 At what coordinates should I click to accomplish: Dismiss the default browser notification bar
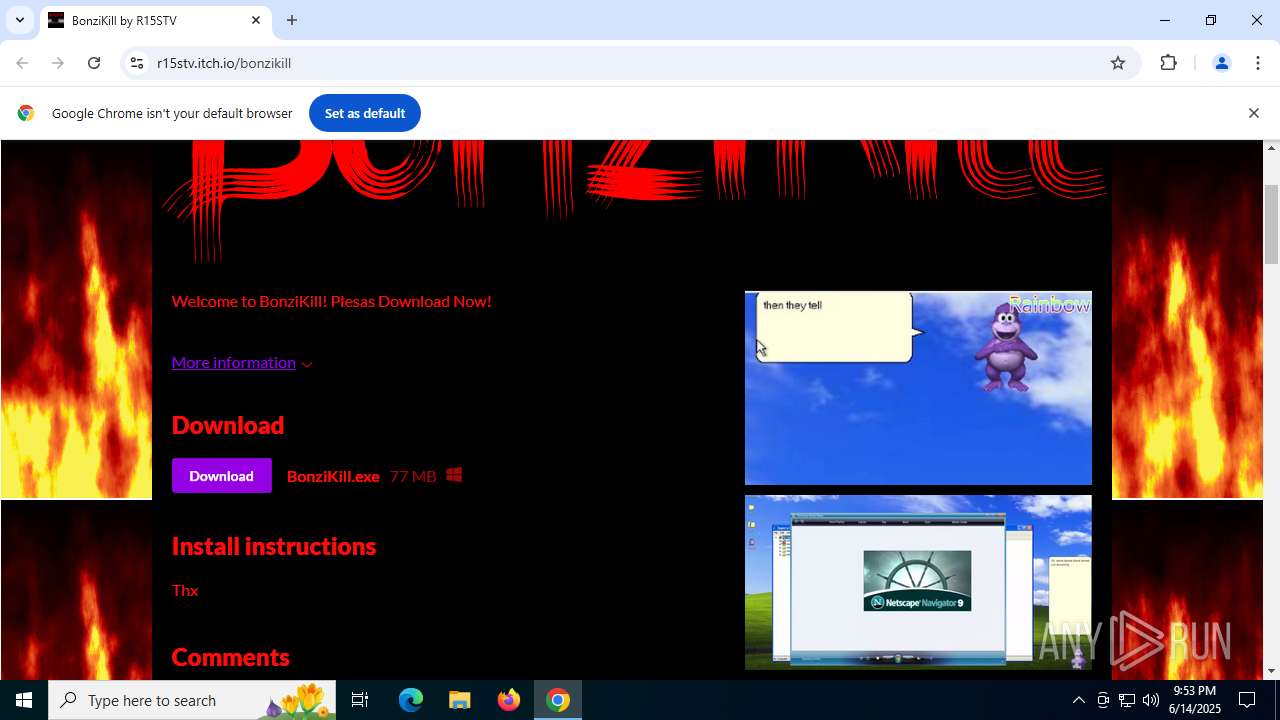(x=1253, y=113)
